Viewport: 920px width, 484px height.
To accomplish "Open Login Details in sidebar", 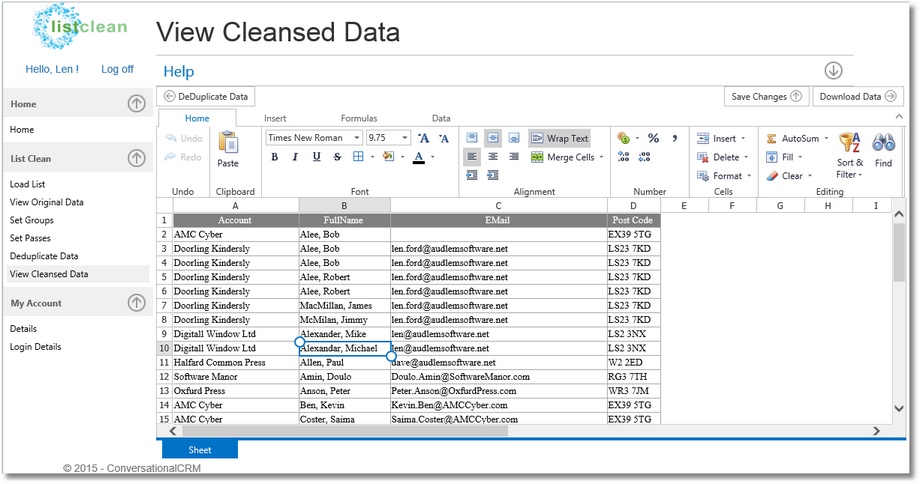I will [x=35, y=347].
